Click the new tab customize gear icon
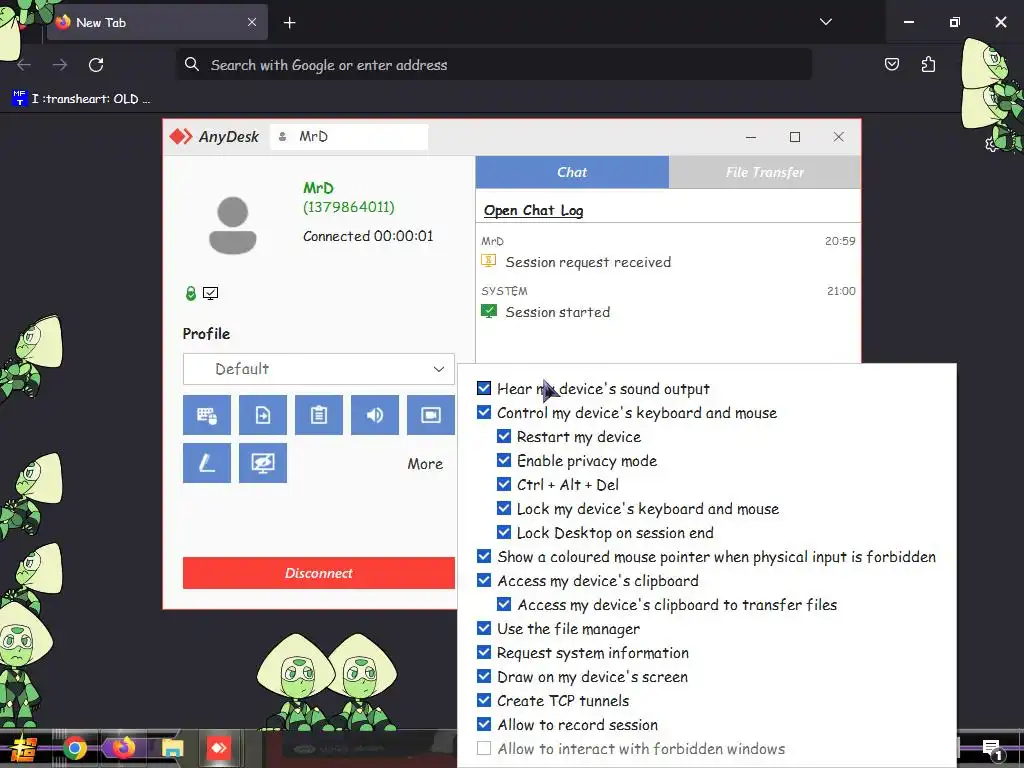 (991, 145)
